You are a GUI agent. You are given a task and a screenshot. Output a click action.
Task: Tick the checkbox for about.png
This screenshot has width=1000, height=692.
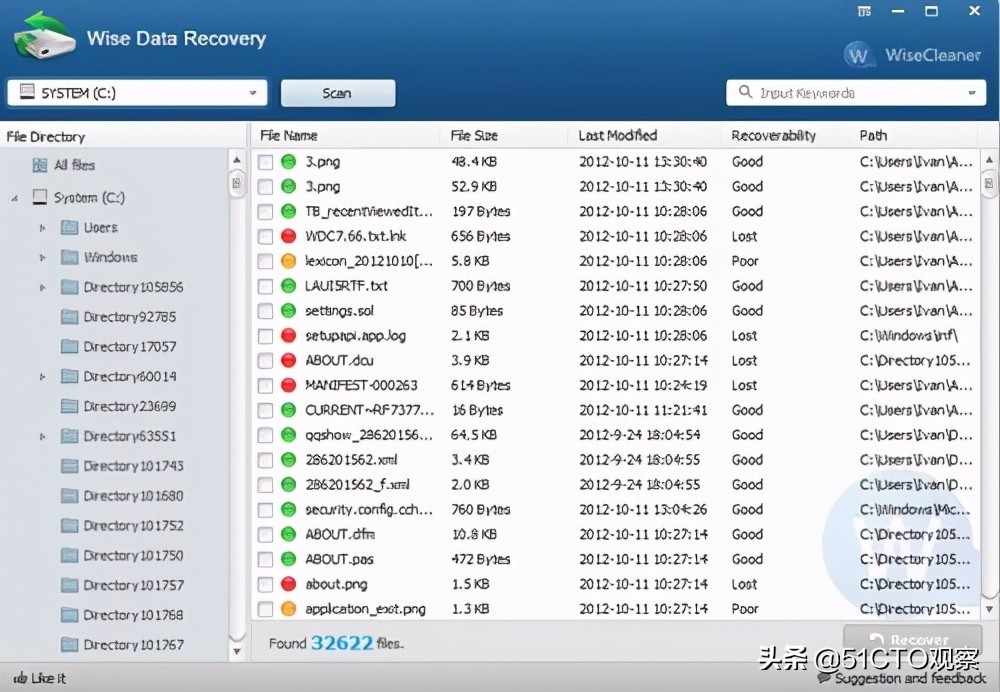click(265, 584)
